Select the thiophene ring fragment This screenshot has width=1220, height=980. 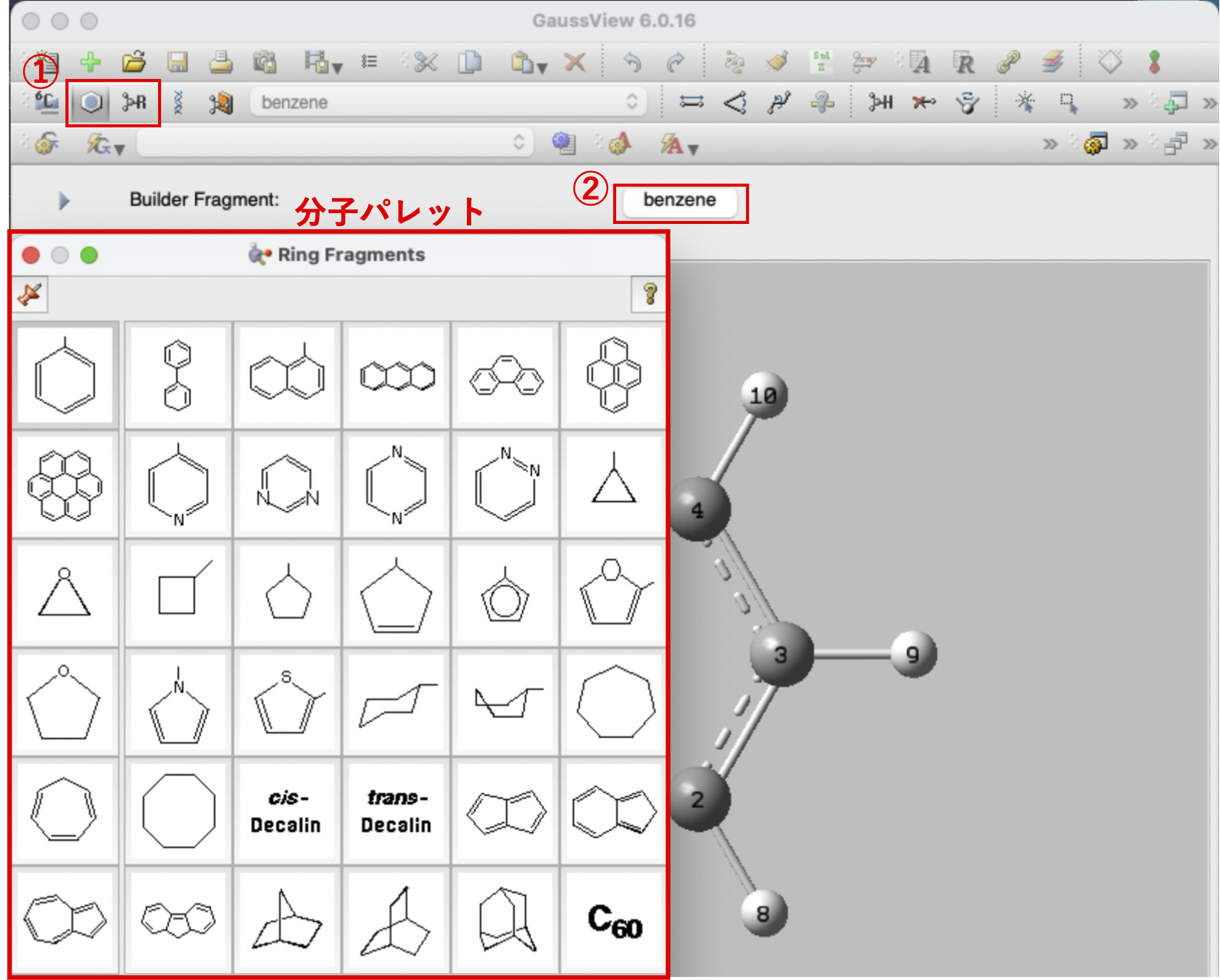pos(287,702)
